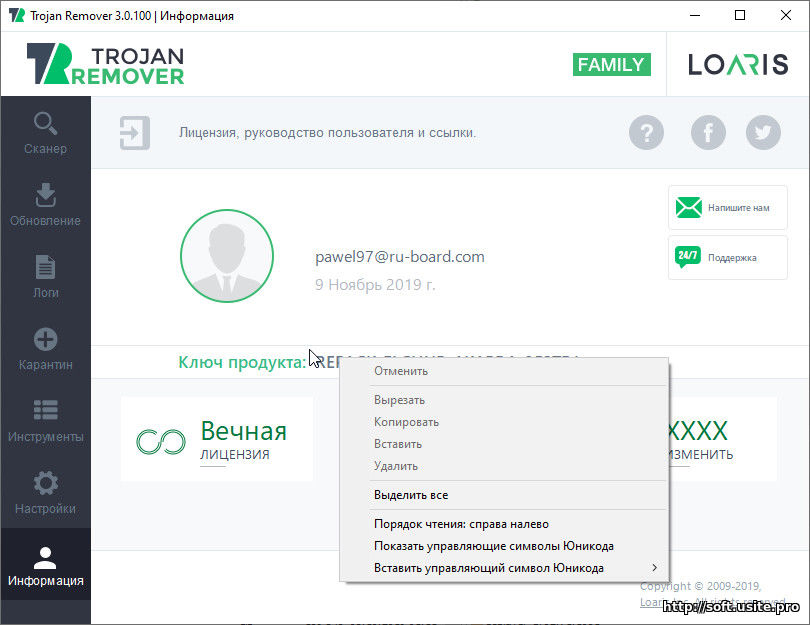Click the Напишите нам button label
Screen dimensions: 810x625
[x=739, y=208]
